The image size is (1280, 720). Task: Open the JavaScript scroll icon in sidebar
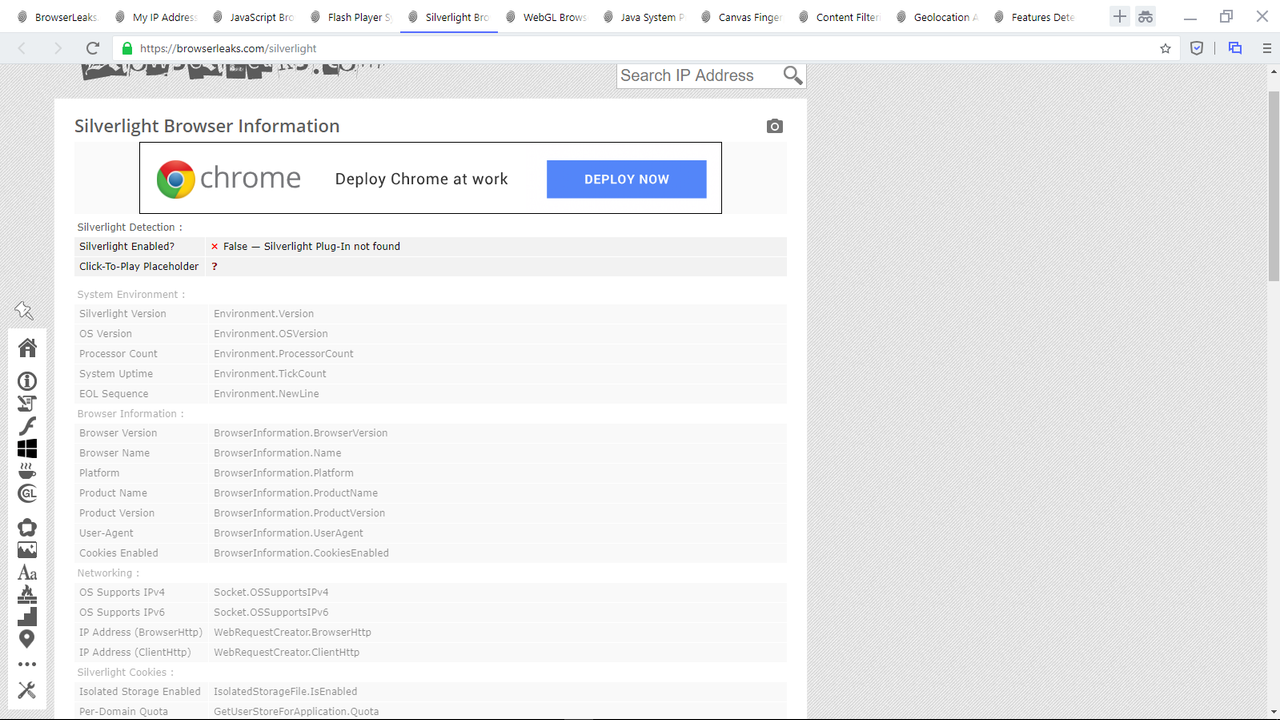click(x=27, y=403)
